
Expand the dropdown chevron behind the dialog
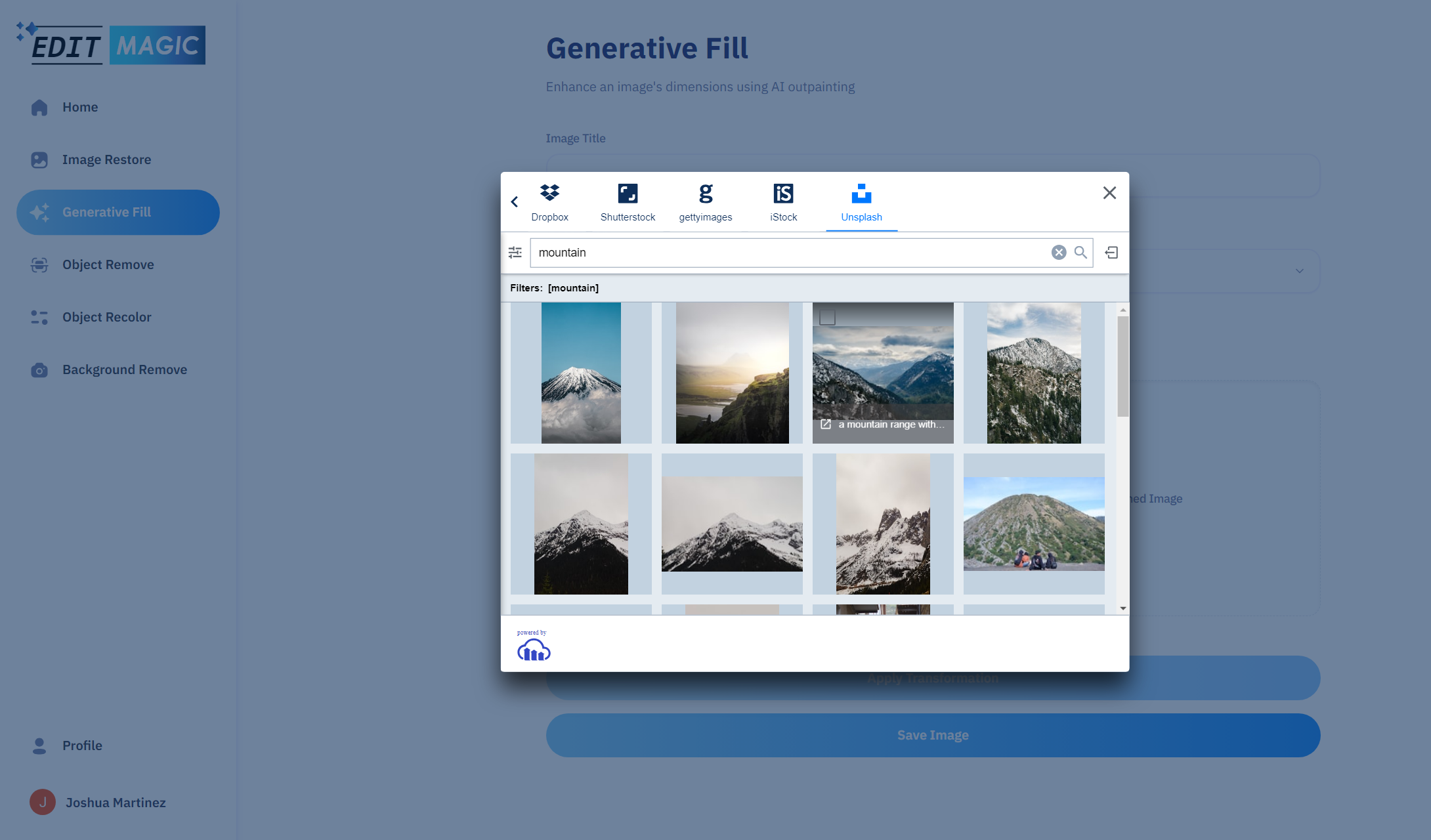[1299, 271]
